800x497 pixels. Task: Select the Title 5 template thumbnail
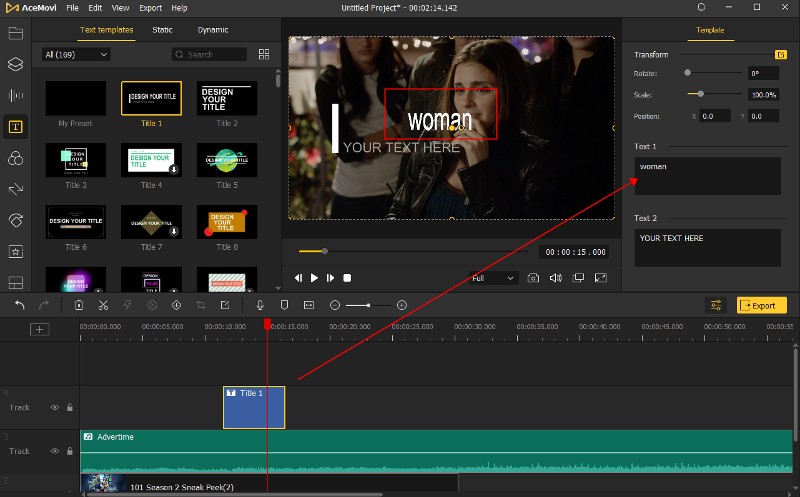point(227,160)
